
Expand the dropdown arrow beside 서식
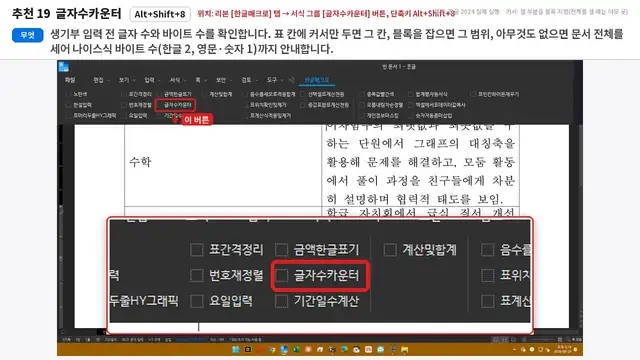[x=184, y=80]
